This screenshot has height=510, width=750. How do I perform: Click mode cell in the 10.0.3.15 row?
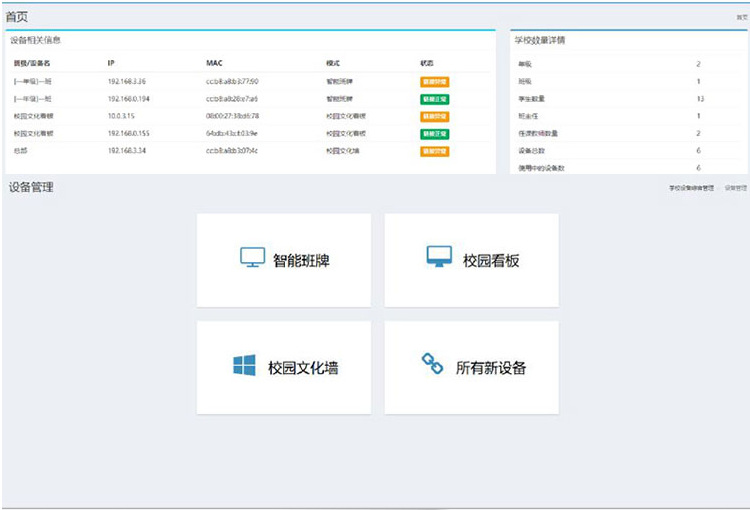point(346,116)
